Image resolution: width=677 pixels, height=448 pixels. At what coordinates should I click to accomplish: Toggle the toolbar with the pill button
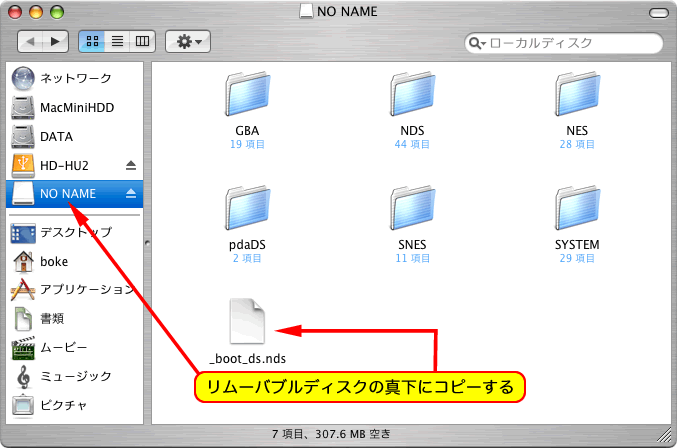coord(659,13)
